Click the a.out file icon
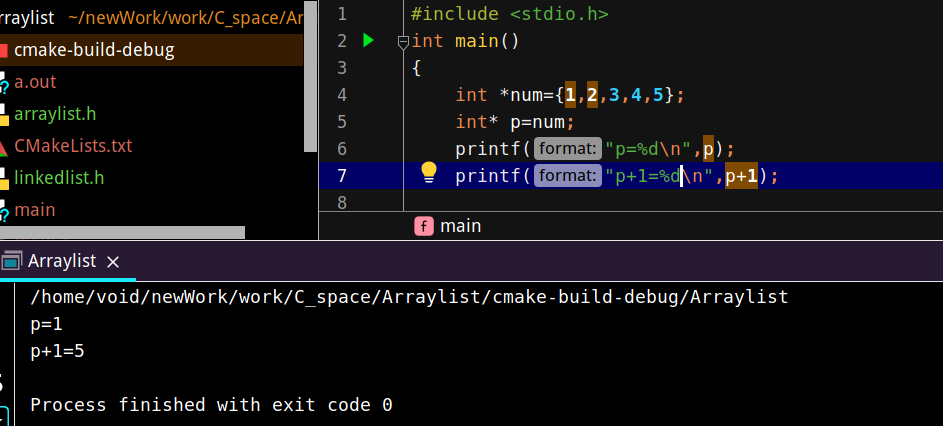The width and height of the screenshot is (943, 426). click(x=4, y=83)
